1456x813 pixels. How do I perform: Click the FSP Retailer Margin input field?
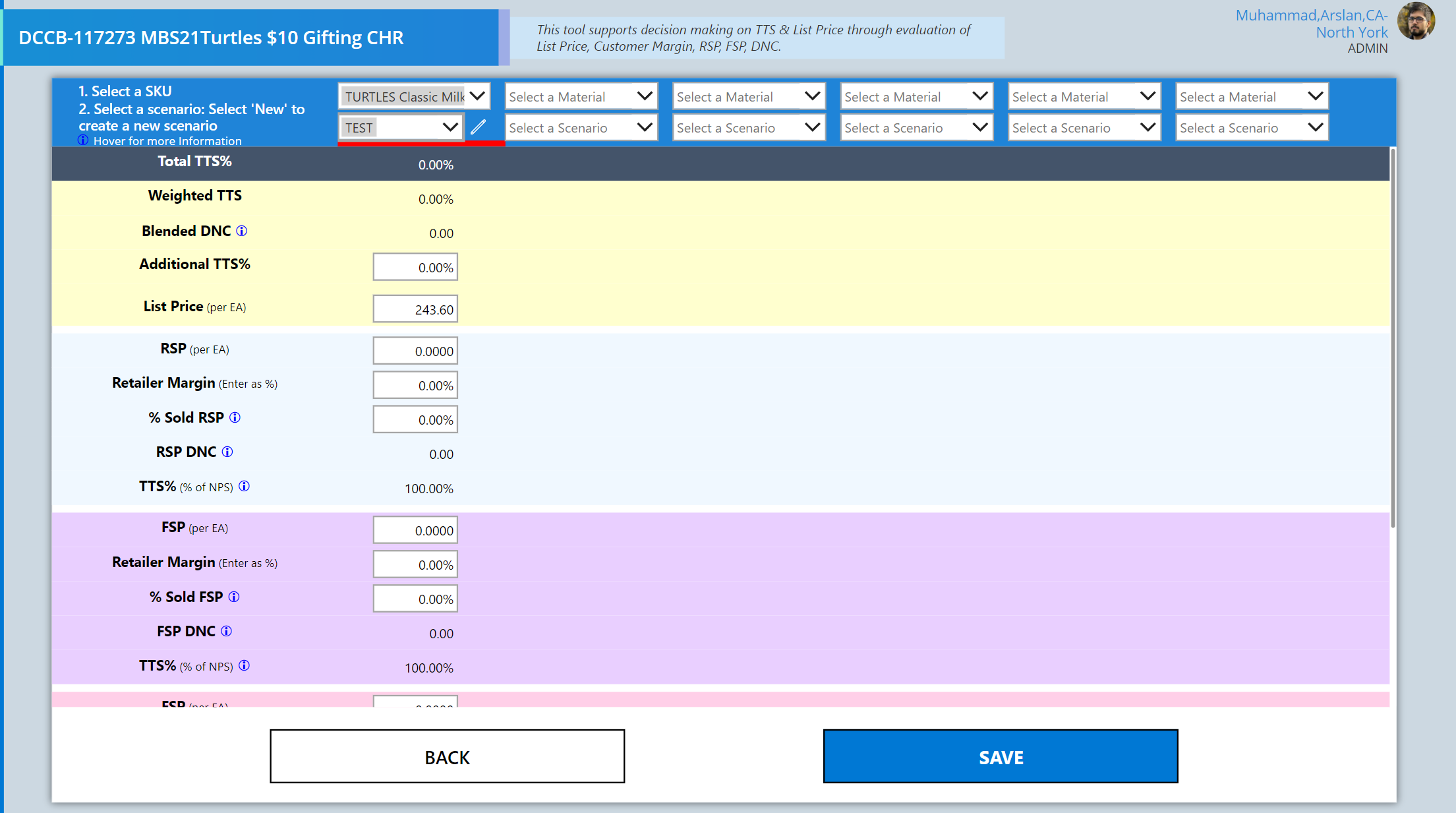pyautogui.click(x=415, y=564)
